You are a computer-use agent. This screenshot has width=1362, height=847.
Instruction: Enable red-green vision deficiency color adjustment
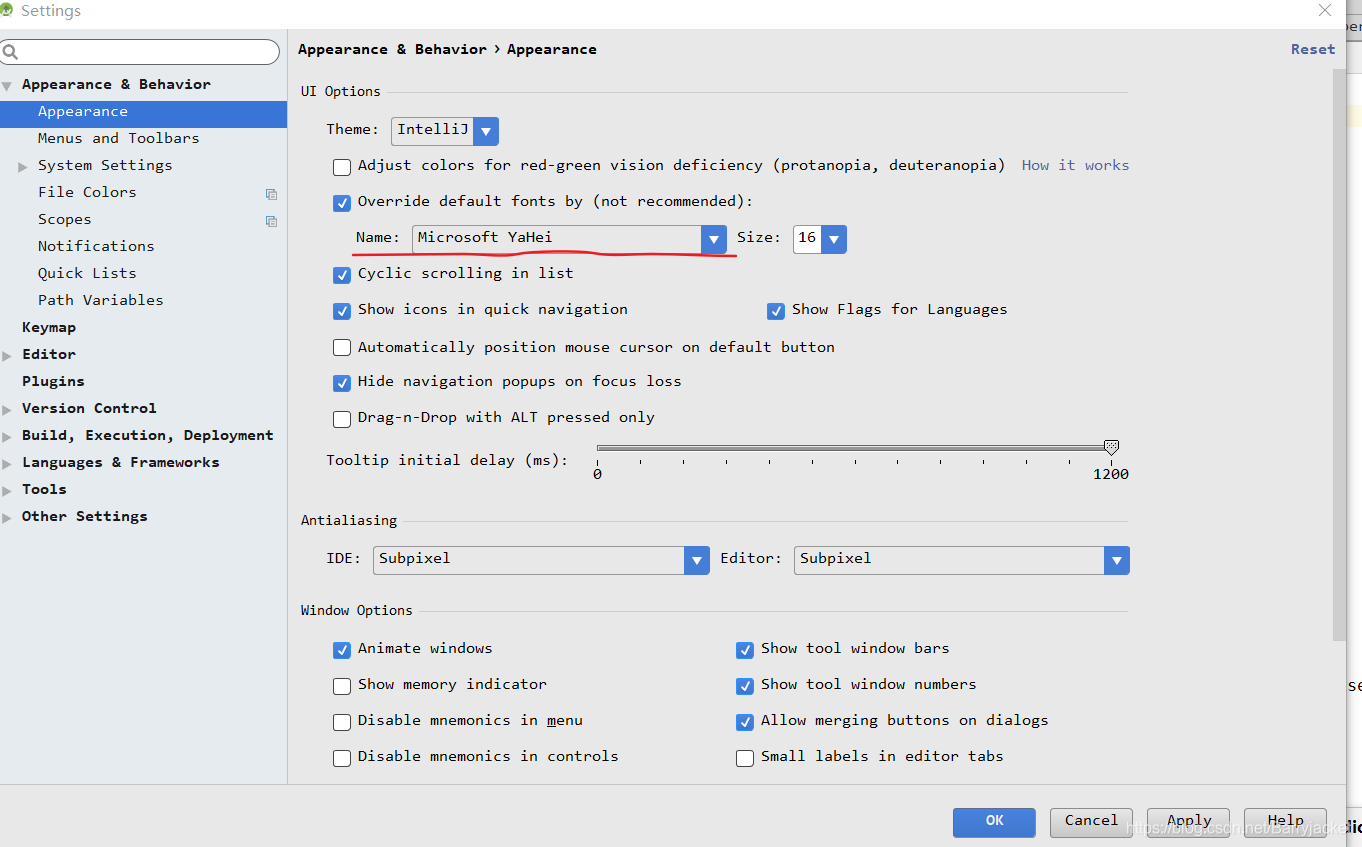342,167
